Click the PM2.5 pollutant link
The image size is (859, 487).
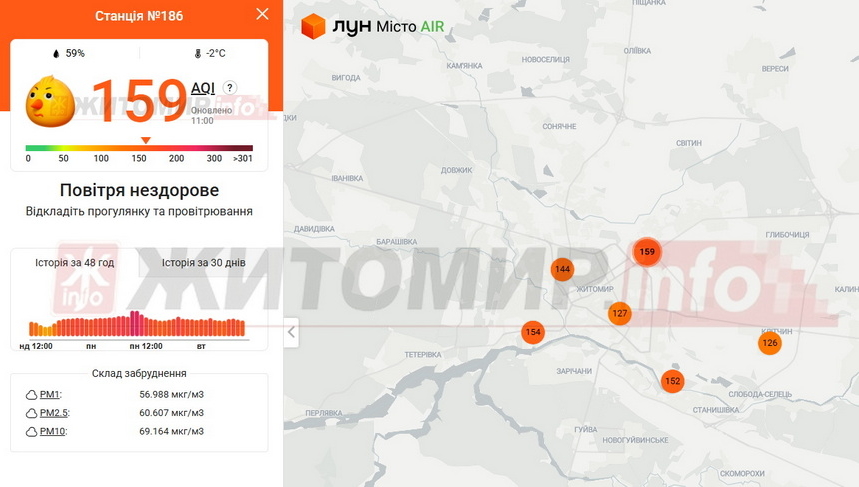(54, 412)
